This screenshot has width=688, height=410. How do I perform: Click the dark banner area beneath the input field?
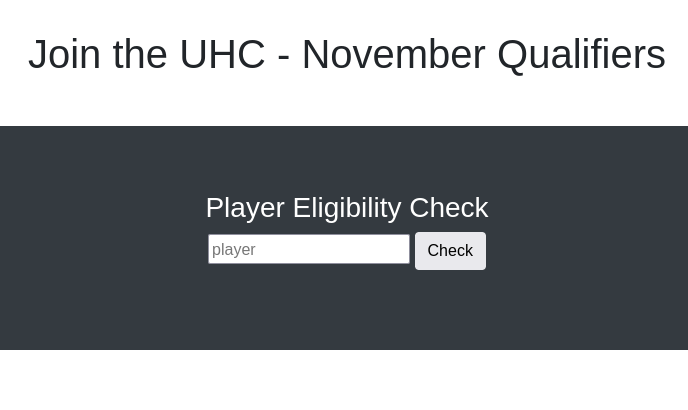click(x=309, y=310)
